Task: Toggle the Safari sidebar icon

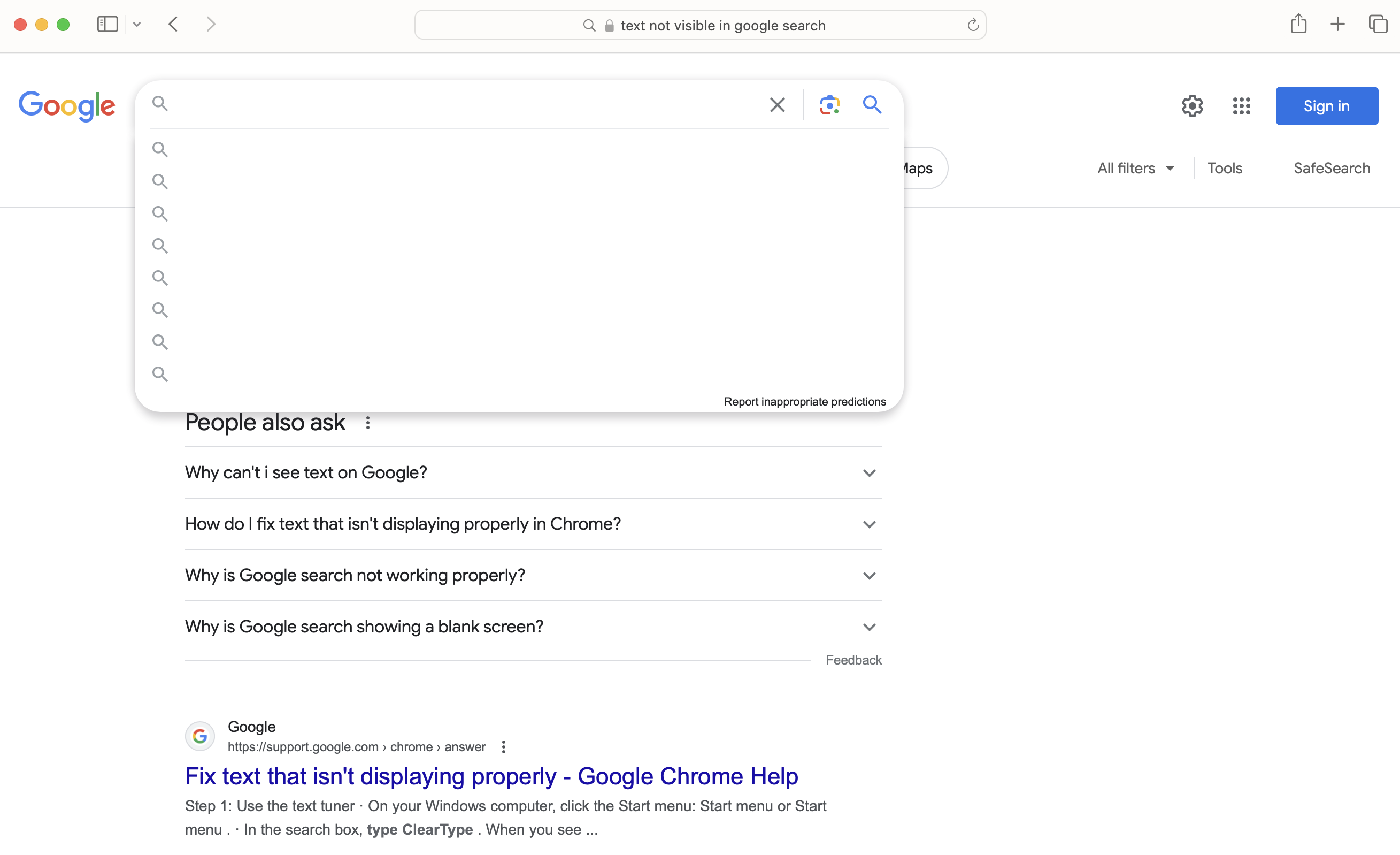Action: coord(107,25)
